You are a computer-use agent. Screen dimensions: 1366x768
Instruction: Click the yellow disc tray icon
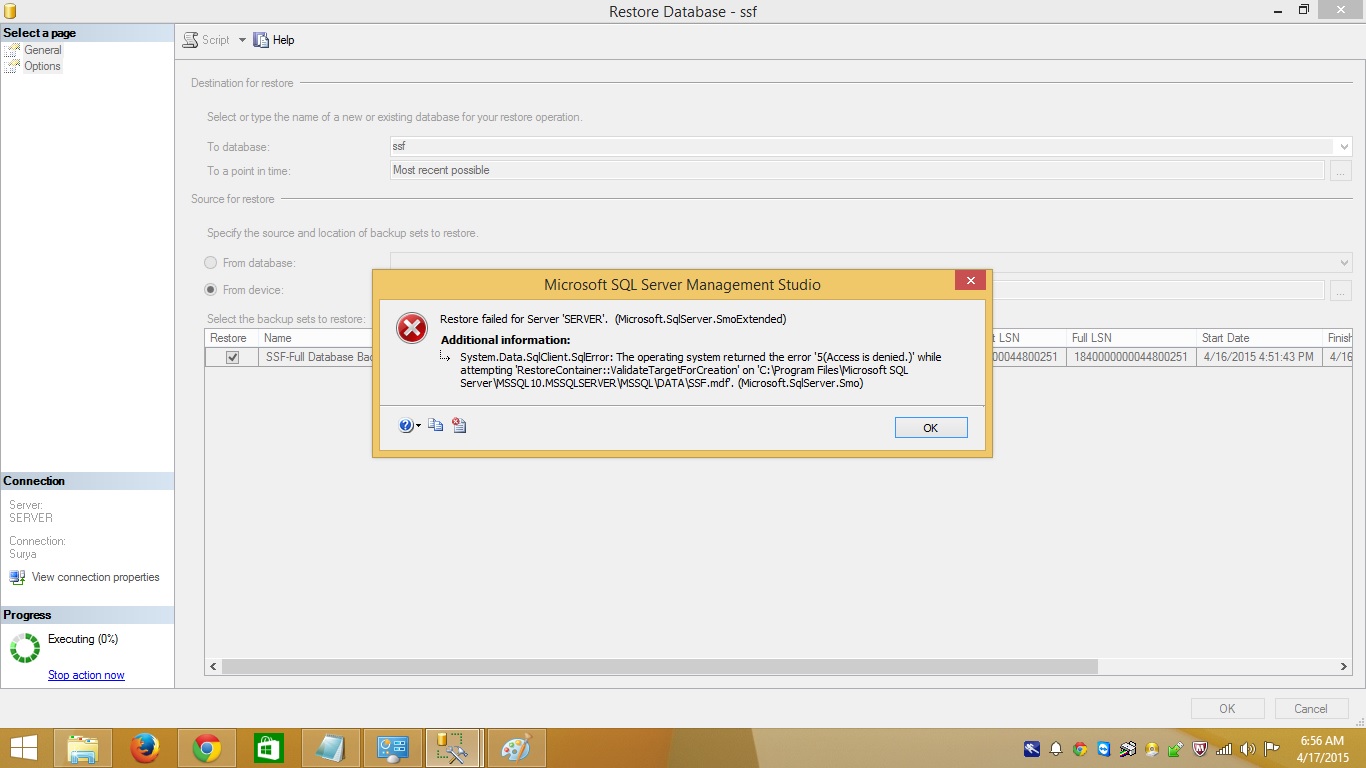(1152, 749)
